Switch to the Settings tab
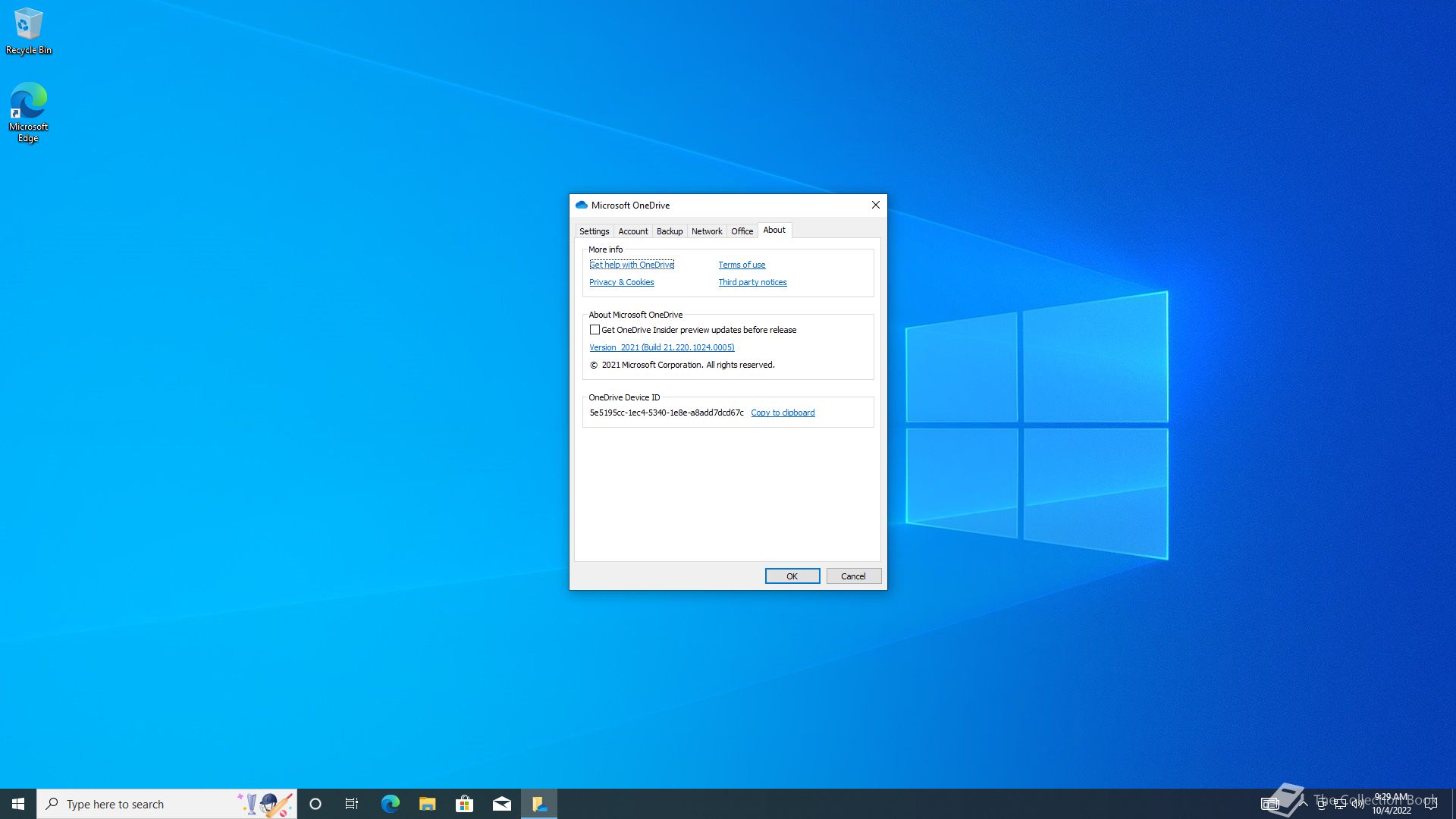The height and width of the screenshot is (819, 1456). (x=594, y=231)
